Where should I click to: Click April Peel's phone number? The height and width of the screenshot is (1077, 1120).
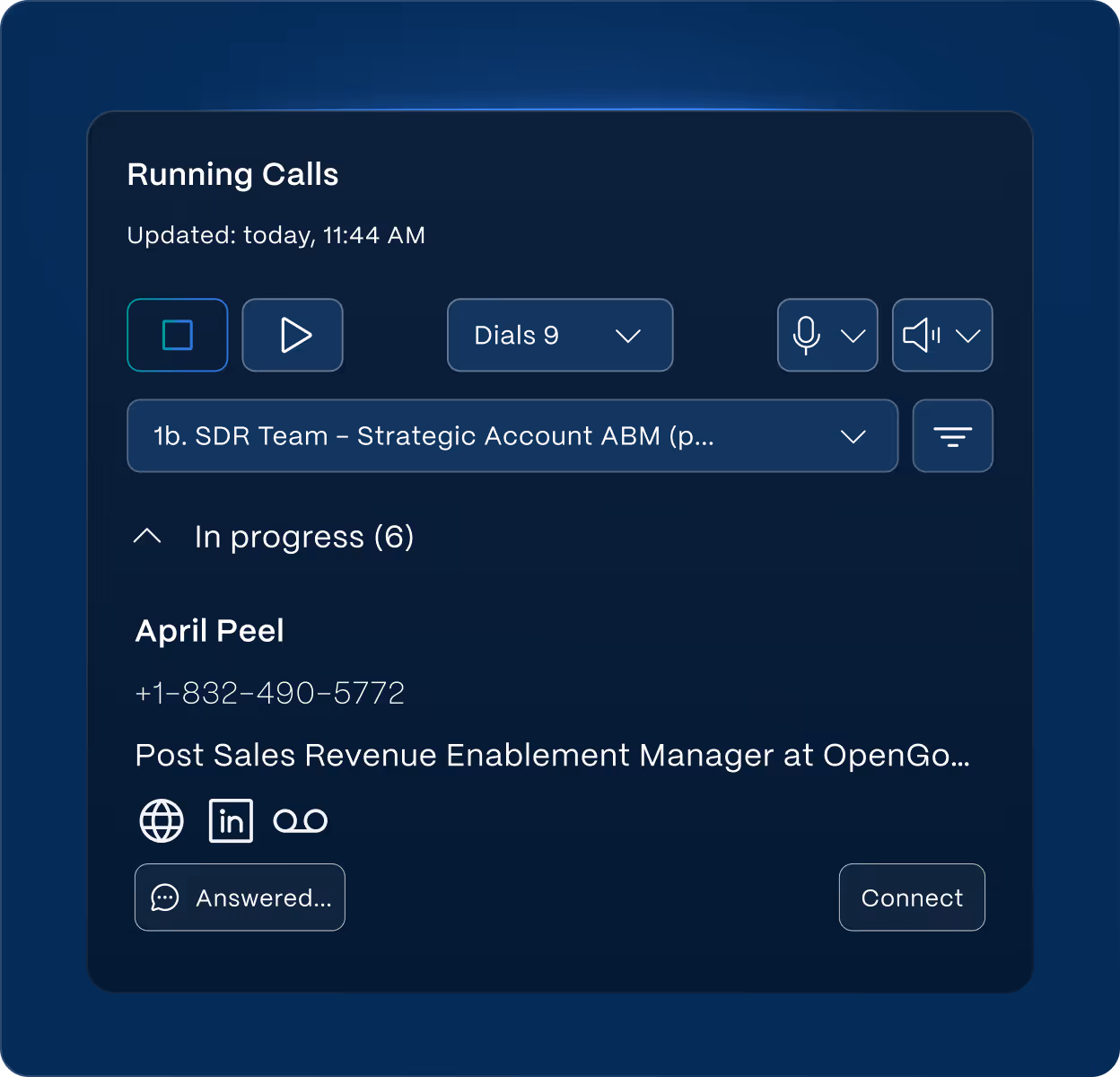click(x=269, y=692)
